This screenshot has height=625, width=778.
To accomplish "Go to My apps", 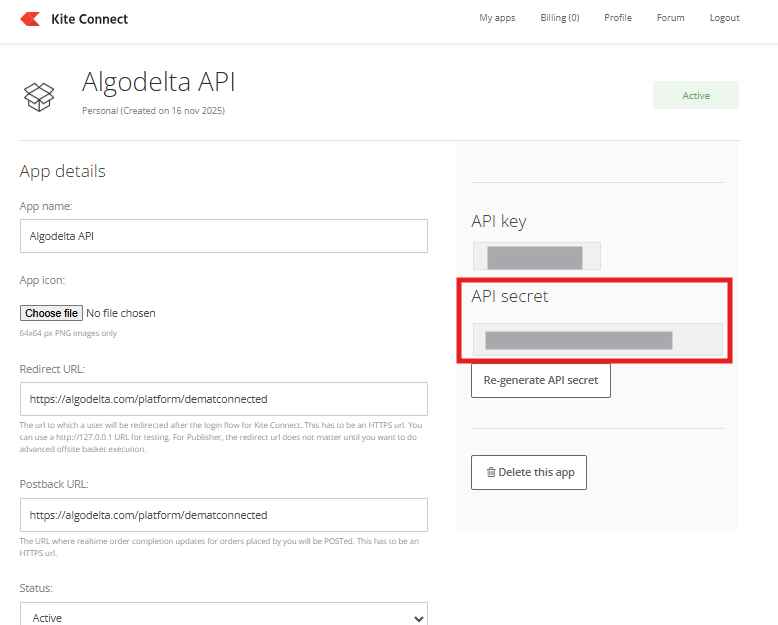I will [x=497, y=18].
